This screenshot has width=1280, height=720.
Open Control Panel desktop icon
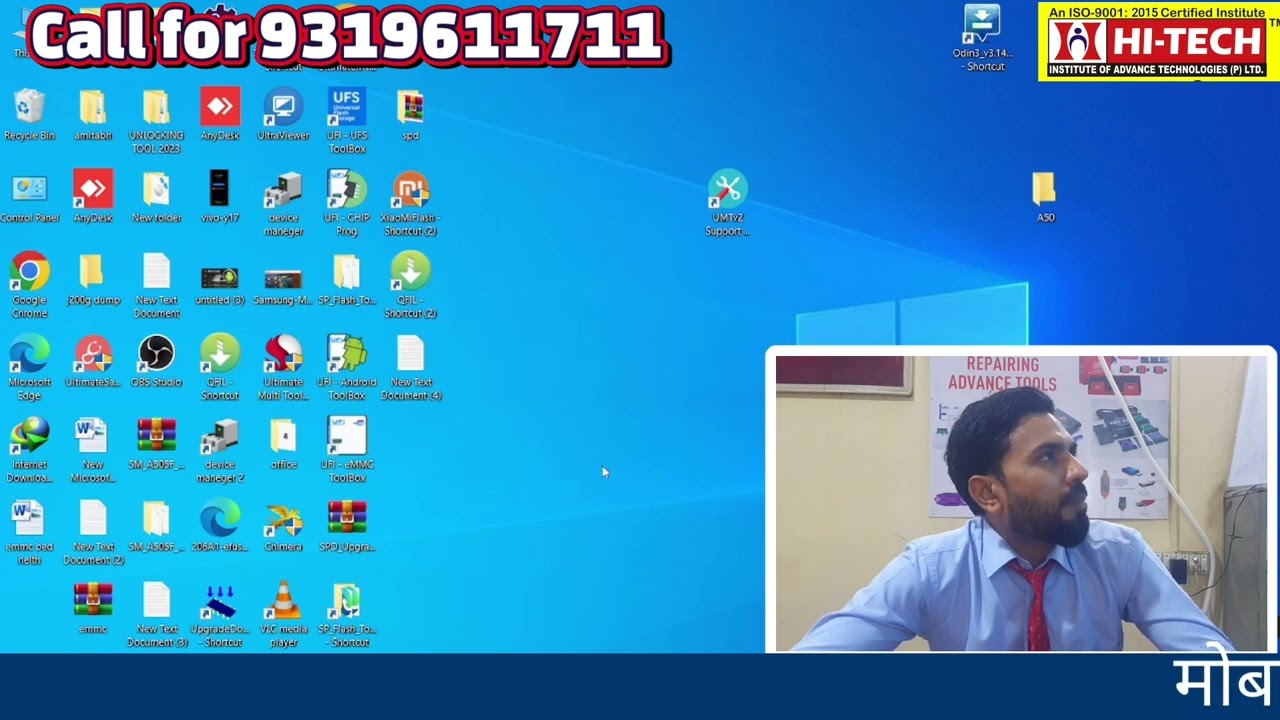pos(29,197)
